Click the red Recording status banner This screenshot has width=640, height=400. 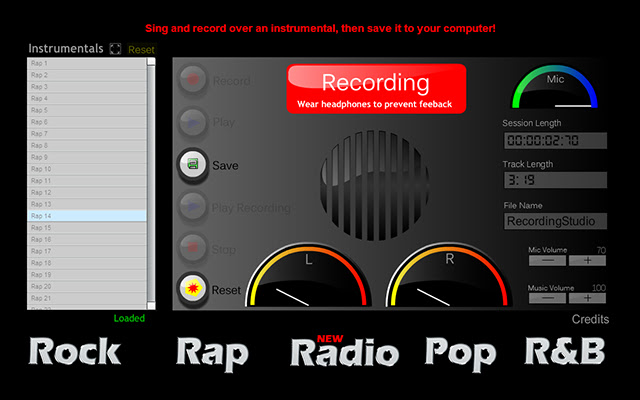coord(376,89)
